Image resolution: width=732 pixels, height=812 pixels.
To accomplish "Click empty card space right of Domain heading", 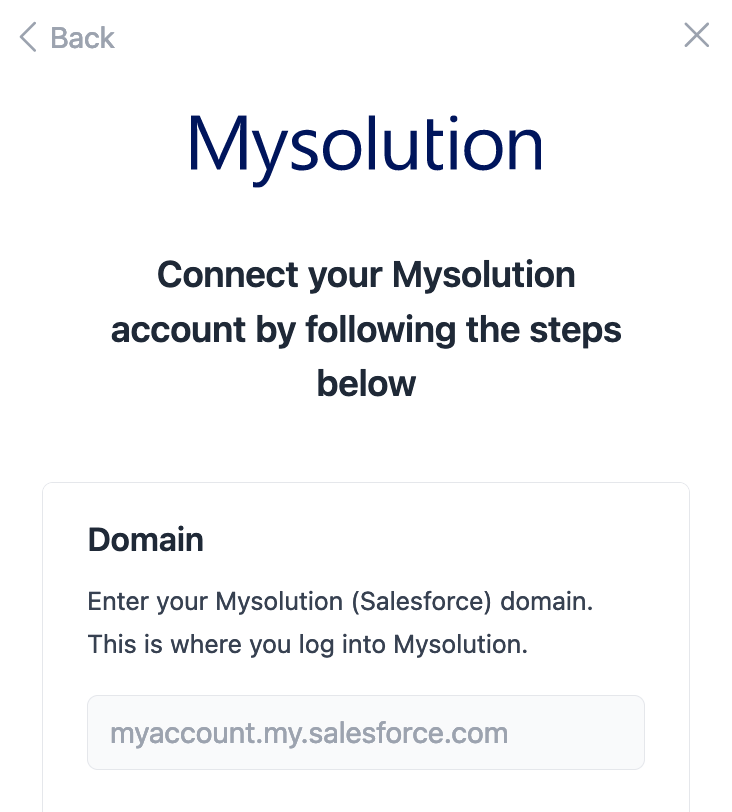I will tap(450, 540).
